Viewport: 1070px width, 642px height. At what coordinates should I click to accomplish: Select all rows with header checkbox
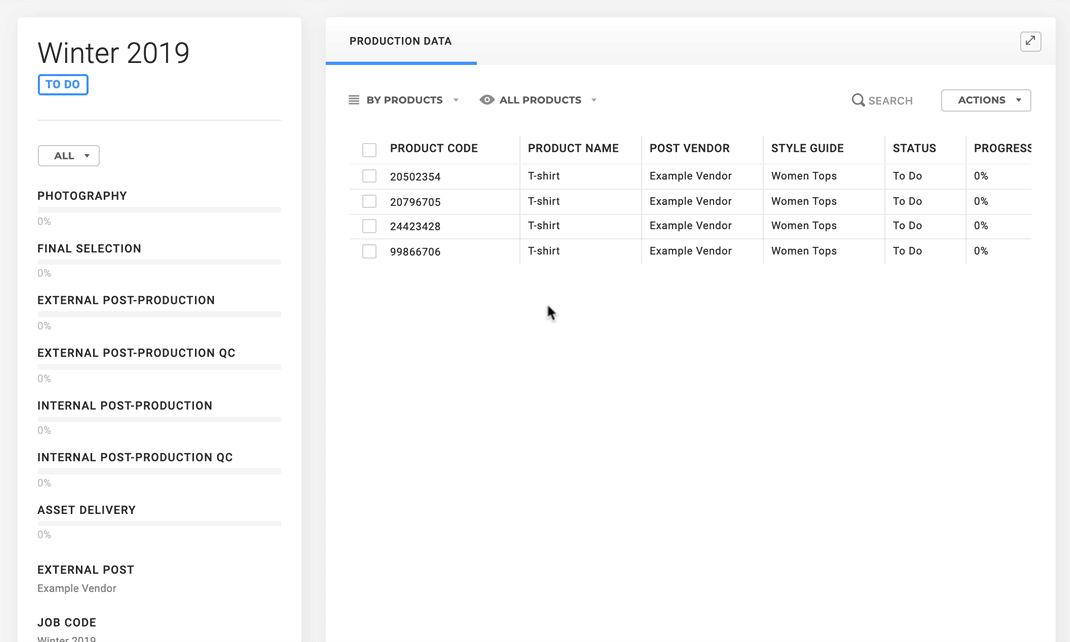(369, 150)
